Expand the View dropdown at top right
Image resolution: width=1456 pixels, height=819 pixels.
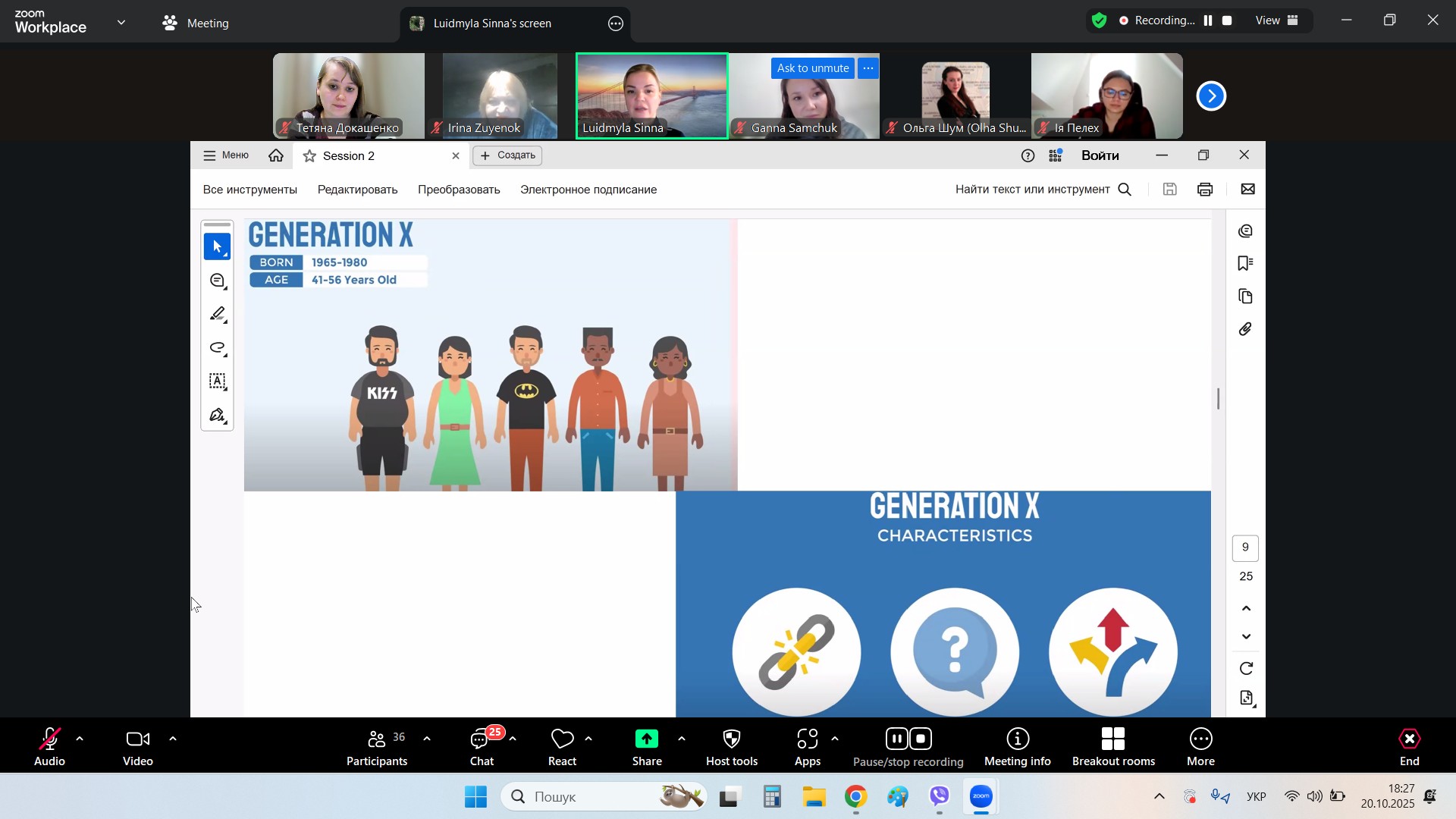1277,21
